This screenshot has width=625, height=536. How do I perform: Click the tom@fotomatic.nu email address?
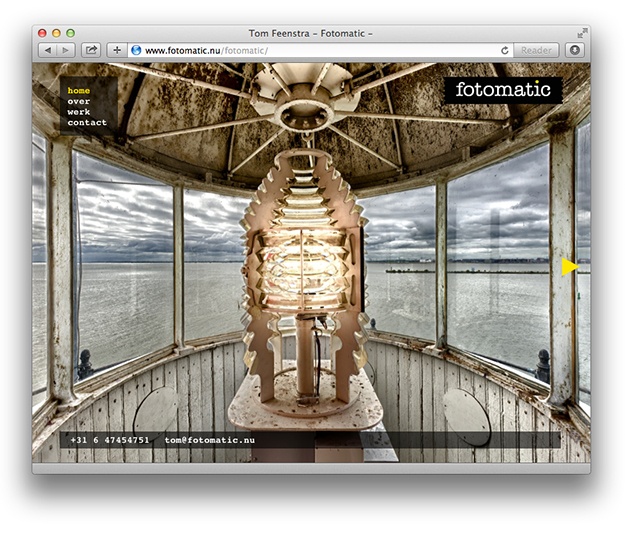210,440
